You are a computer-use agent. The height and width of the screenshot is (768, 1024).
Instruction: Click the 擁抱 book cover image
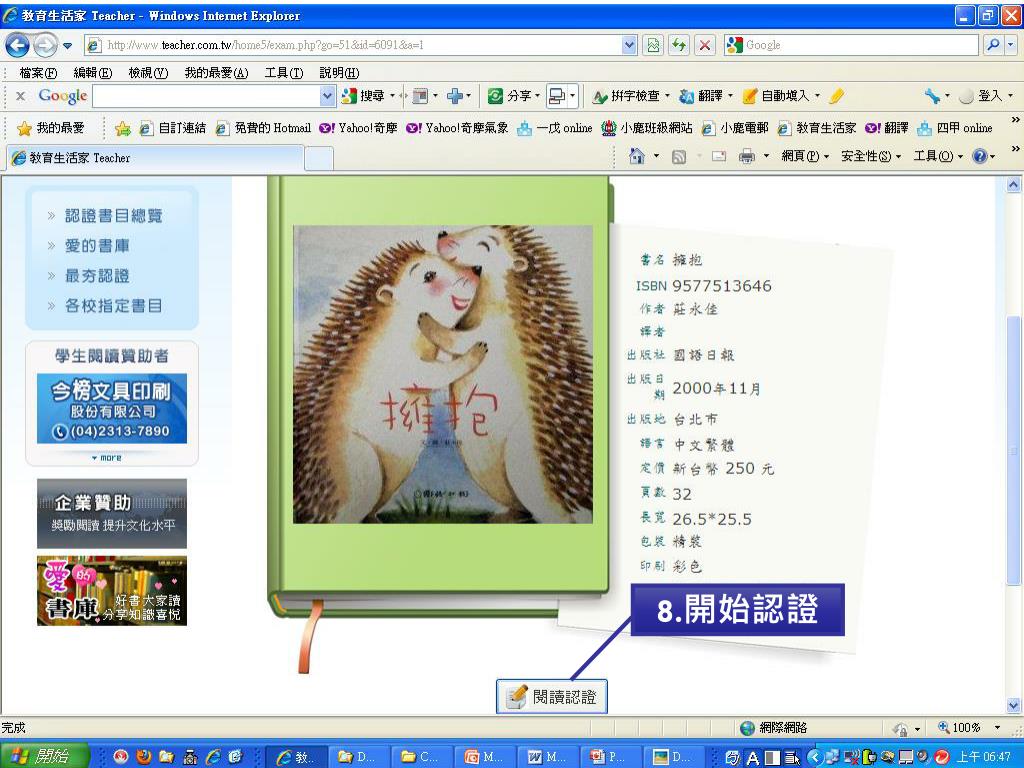[x=443, y=374]
